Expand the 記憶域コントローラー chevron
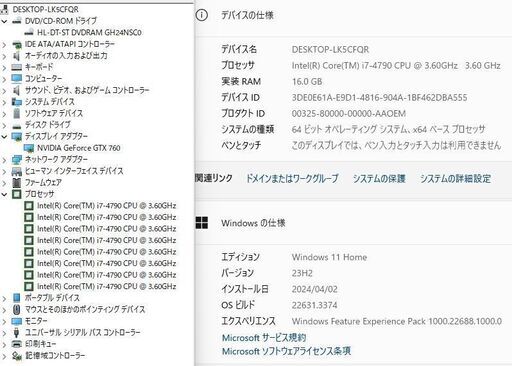The height and width of the screenshot is (366, 512). coord(4,356)
